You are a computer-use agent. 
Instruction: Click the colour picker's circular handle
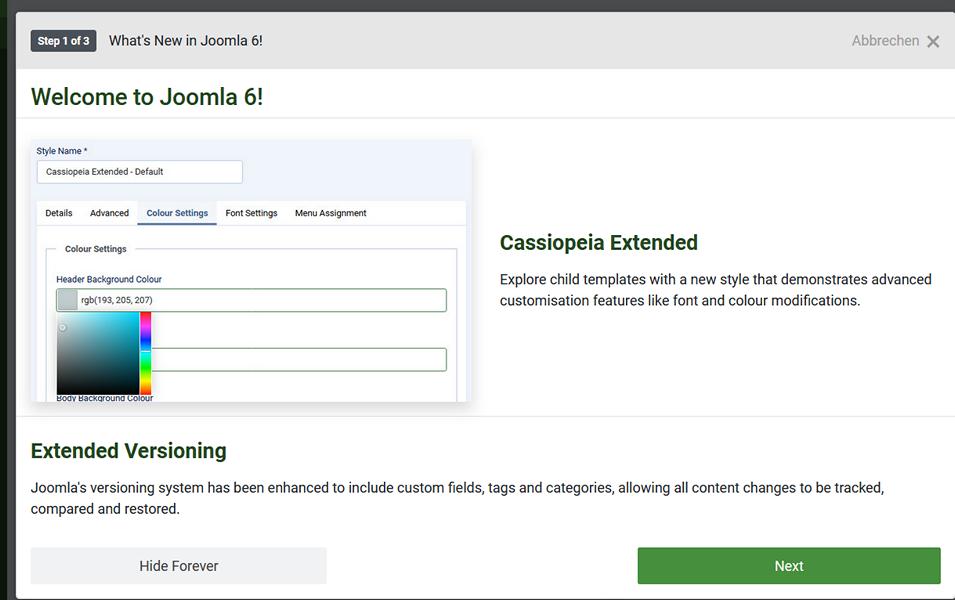[62, 327]
